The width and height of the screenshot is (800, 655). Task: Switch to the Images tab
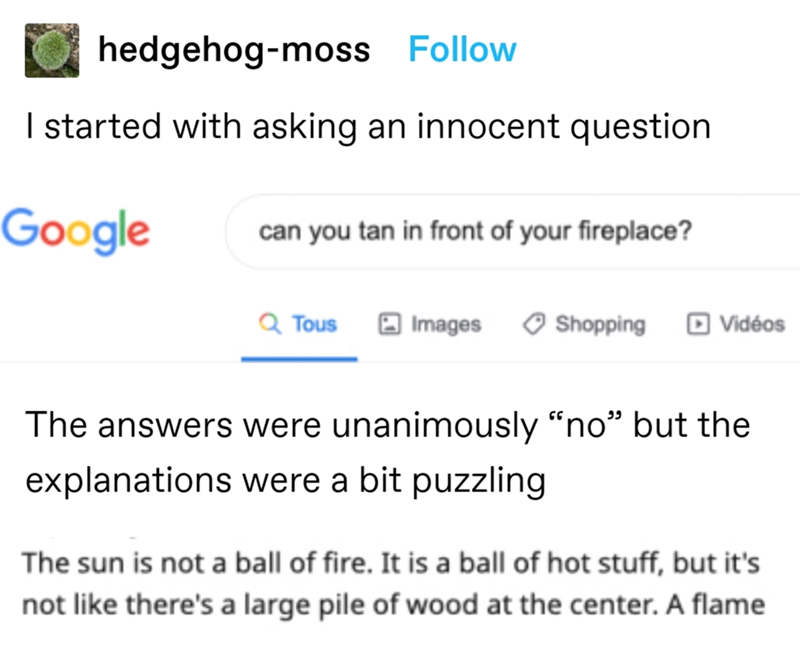[x=446, y=324]
